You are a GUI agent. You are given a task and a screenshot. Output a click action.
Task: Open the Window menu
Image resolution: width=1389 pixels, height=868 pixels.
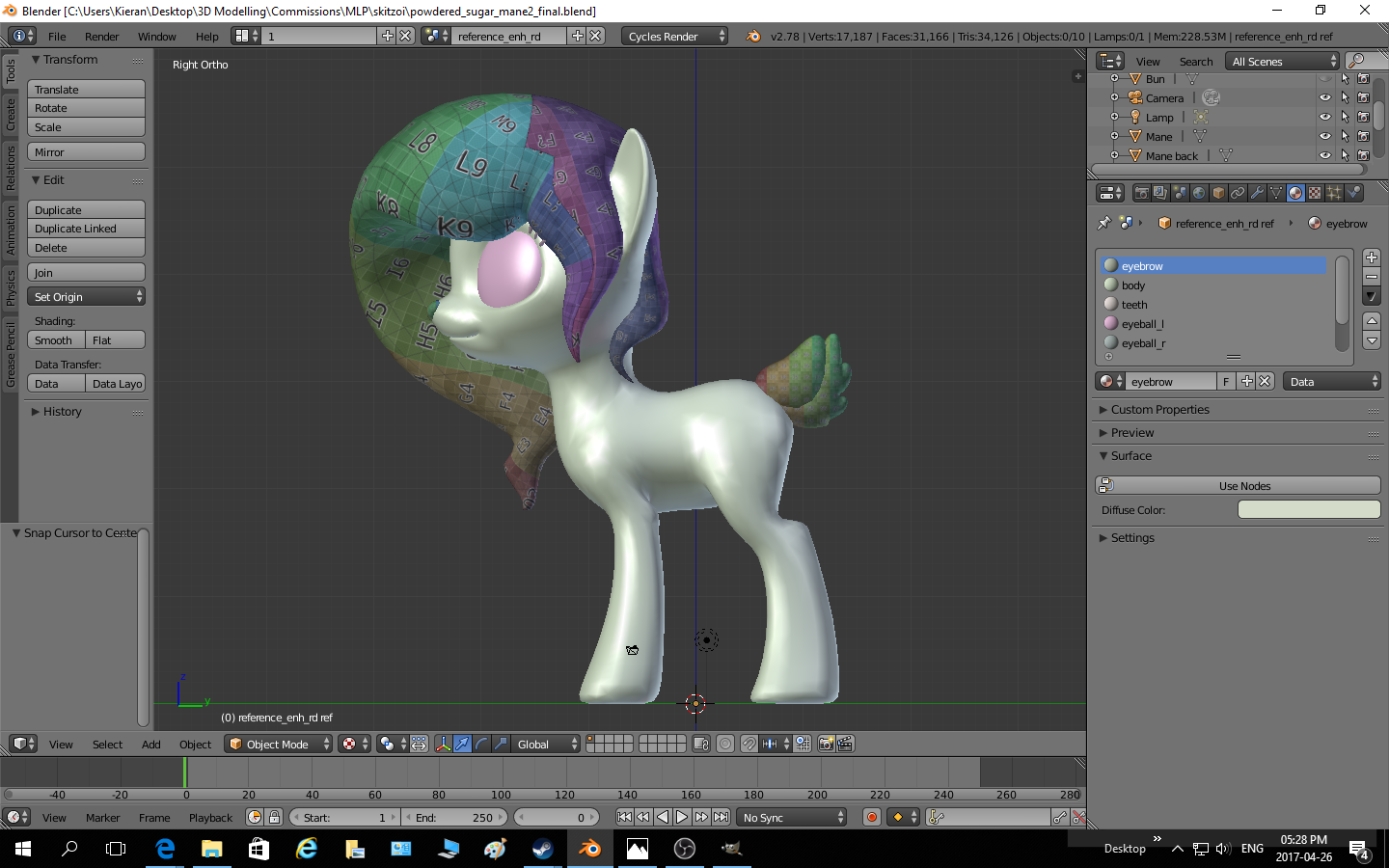tap(156, 36)
